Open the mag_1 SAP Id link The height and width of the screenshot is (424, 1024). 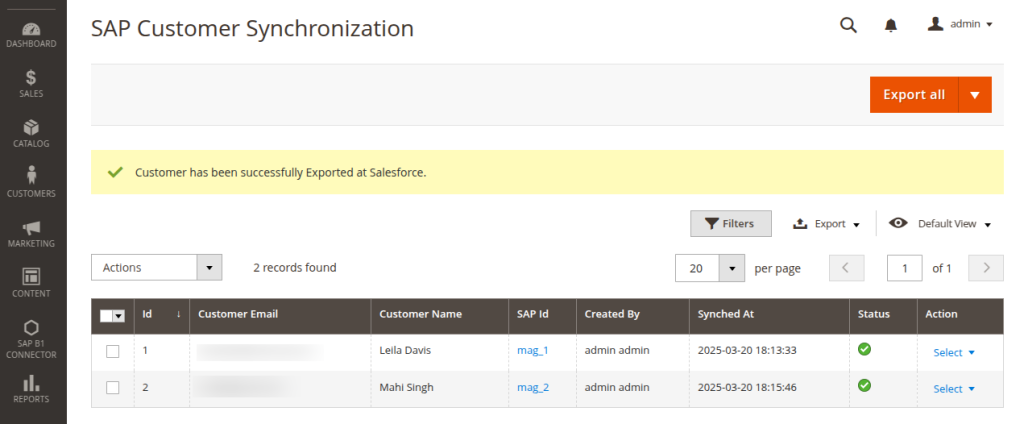(532, 351)
